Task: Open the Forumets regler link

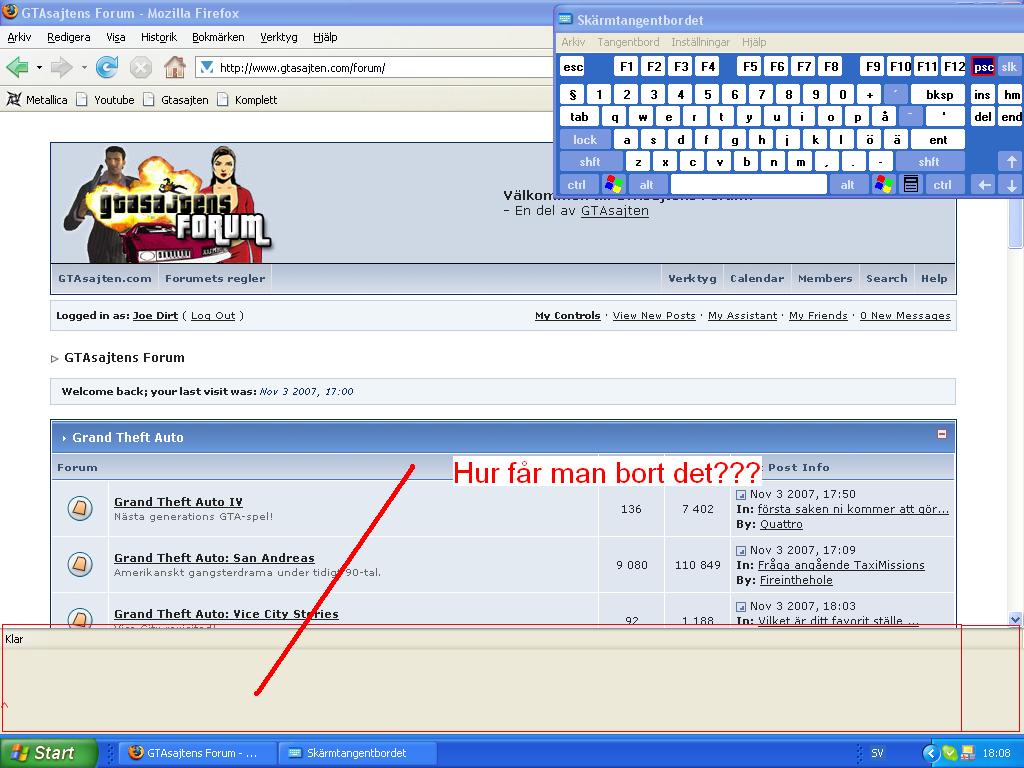Action: coord(215,278)
